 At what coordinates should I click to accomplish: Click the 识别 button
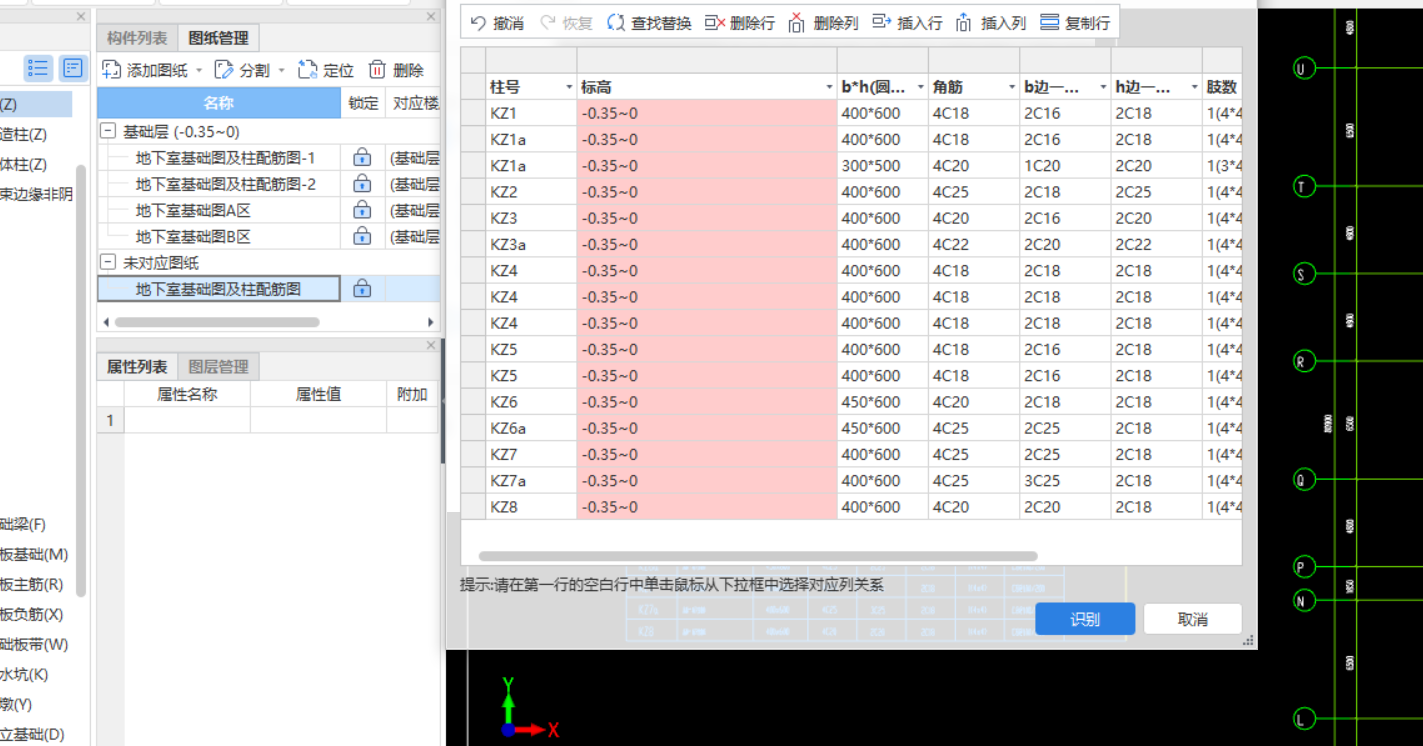pos(1085,619)
